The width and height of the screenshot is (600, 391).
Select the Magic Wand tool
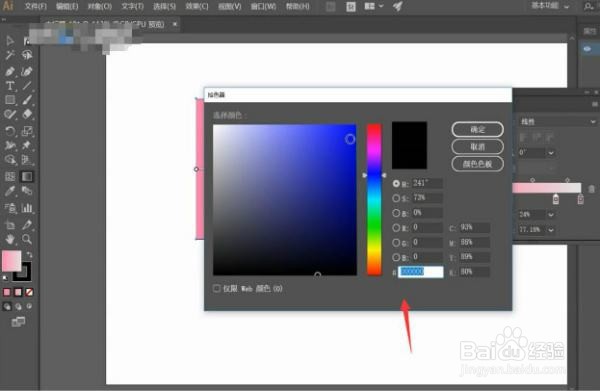point(10,55)
